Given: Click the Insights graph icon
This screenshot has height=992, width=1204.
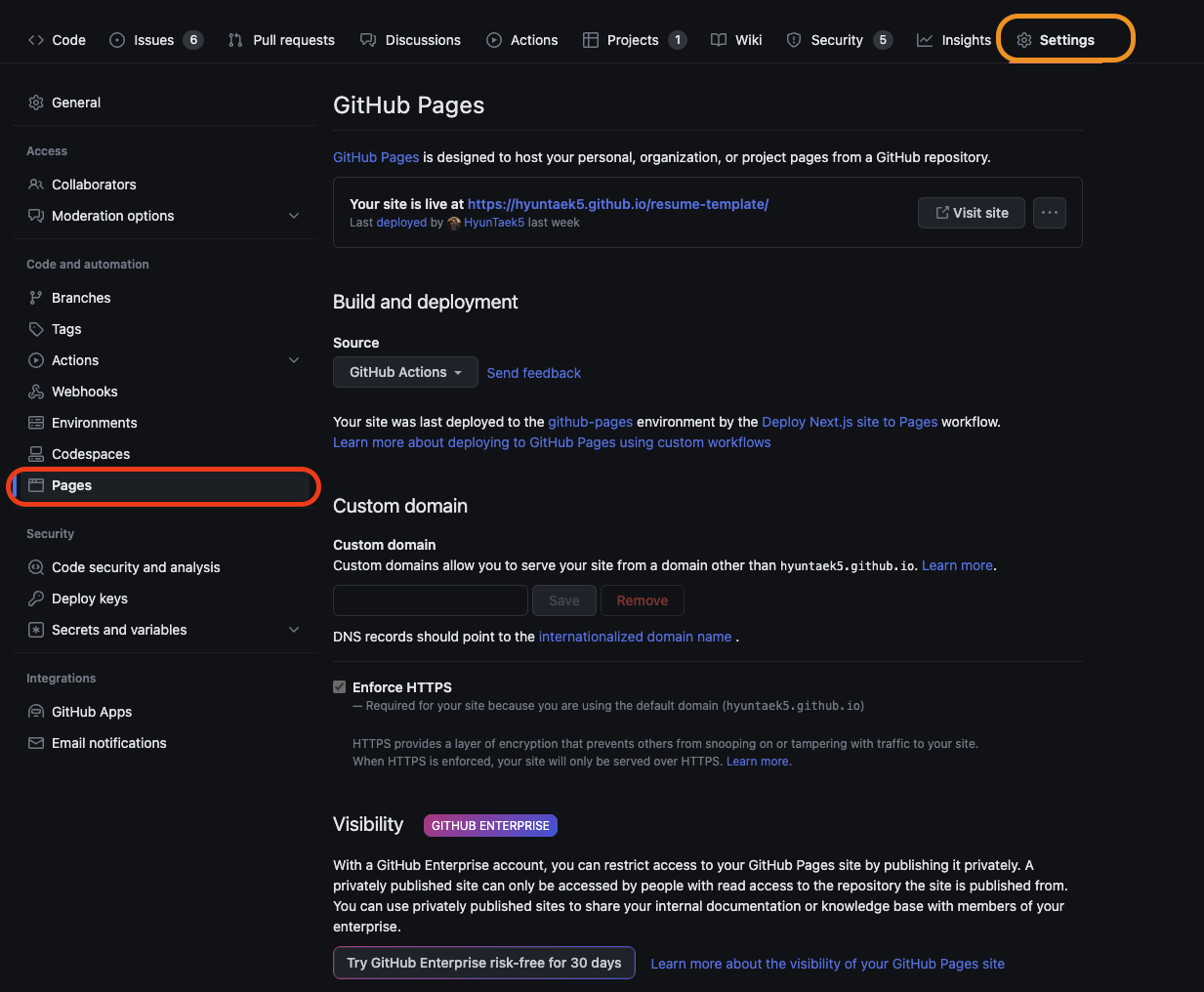Looking at the screenshot, I should (x=925, y=40).
